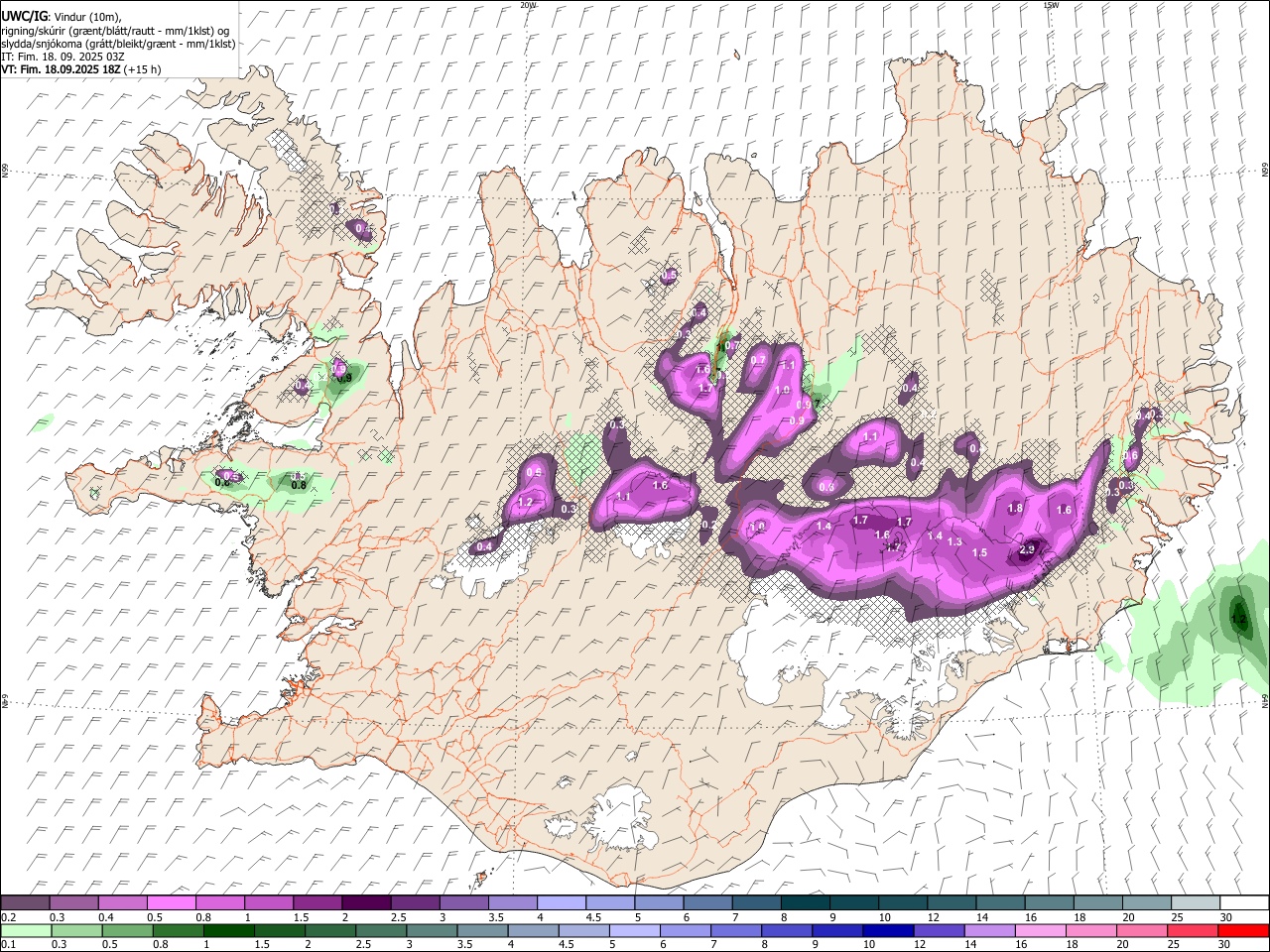Pick pale green rain swatch between 0.1 and 0.3
This screenshot has width=1270, height=952.
(x=26, y=930)
